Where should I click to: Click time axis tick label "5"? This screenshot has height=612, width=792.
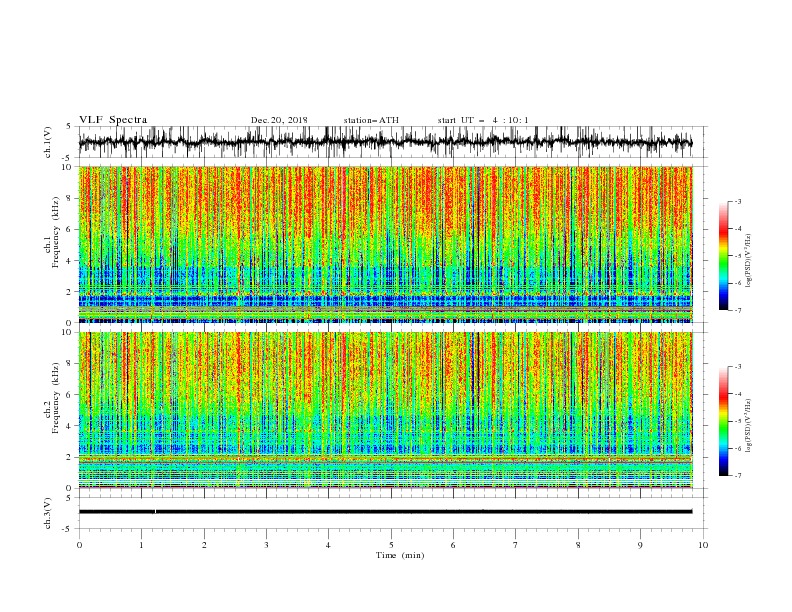(x=391, y=545)
